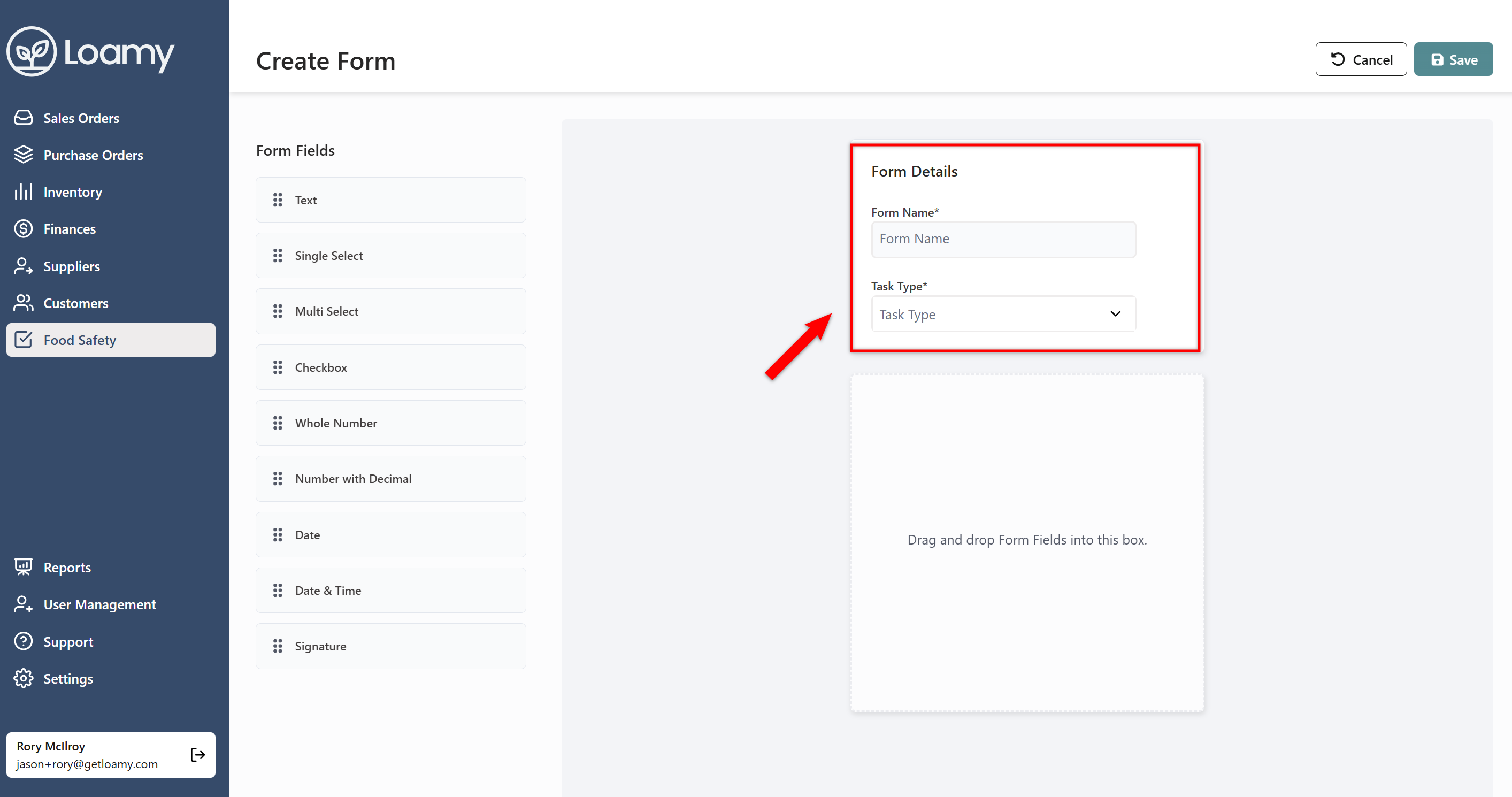The image size is (1512, 797).
Task: Go to Purchase Orders section
Action: tap(111, 155)
